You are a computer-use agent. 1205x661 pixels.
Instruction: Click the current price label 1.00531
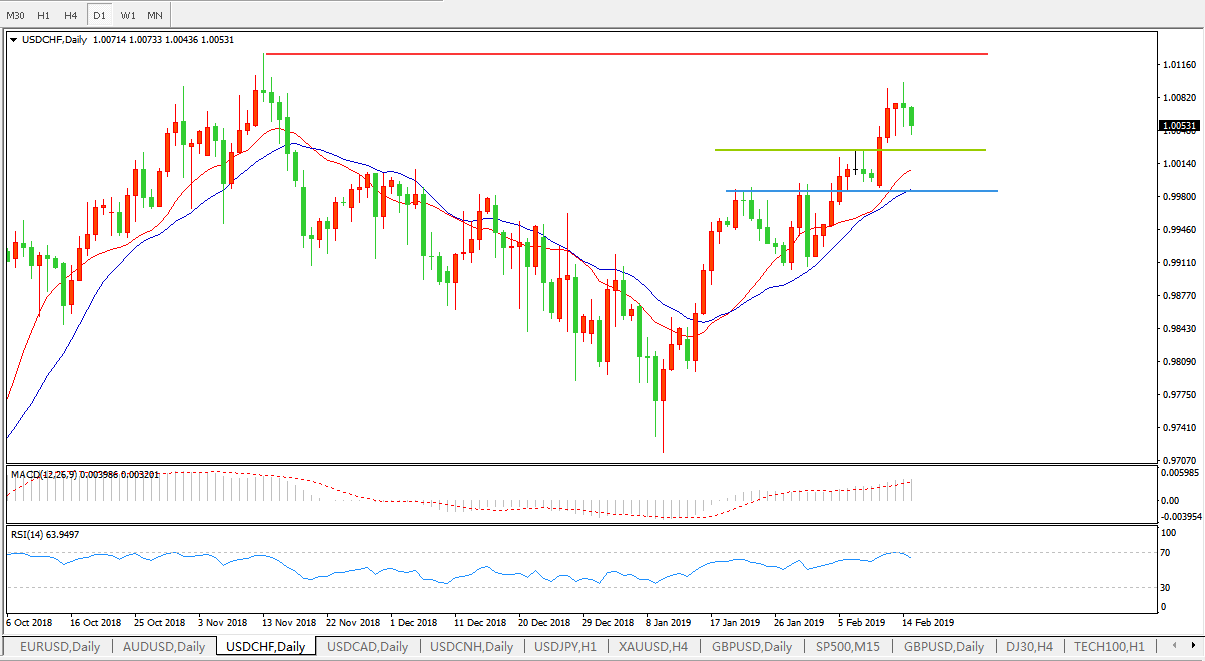(1178, 126)
